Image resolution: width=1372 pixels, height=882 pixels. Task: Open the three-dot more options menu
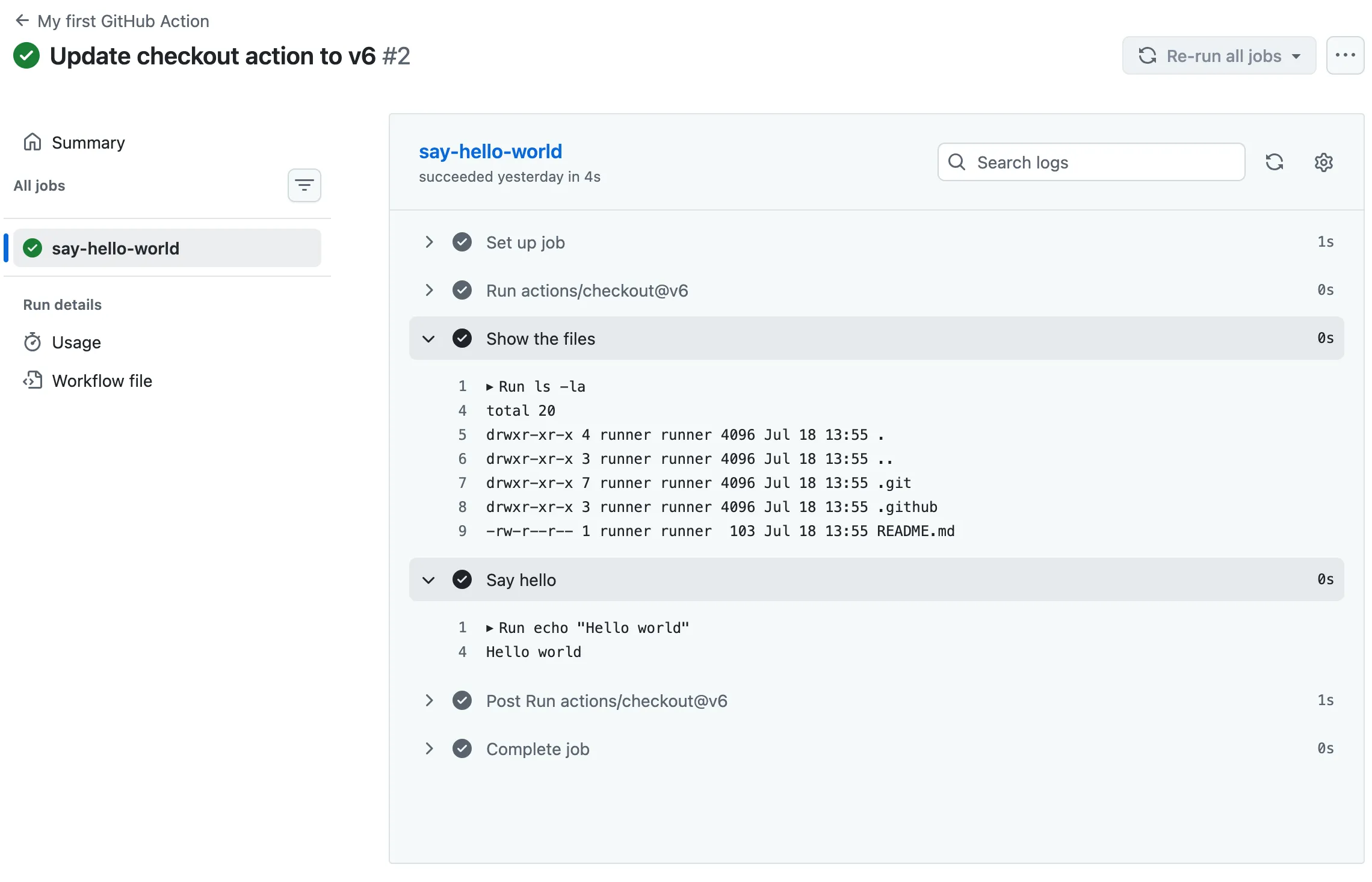pos(1345,55)
